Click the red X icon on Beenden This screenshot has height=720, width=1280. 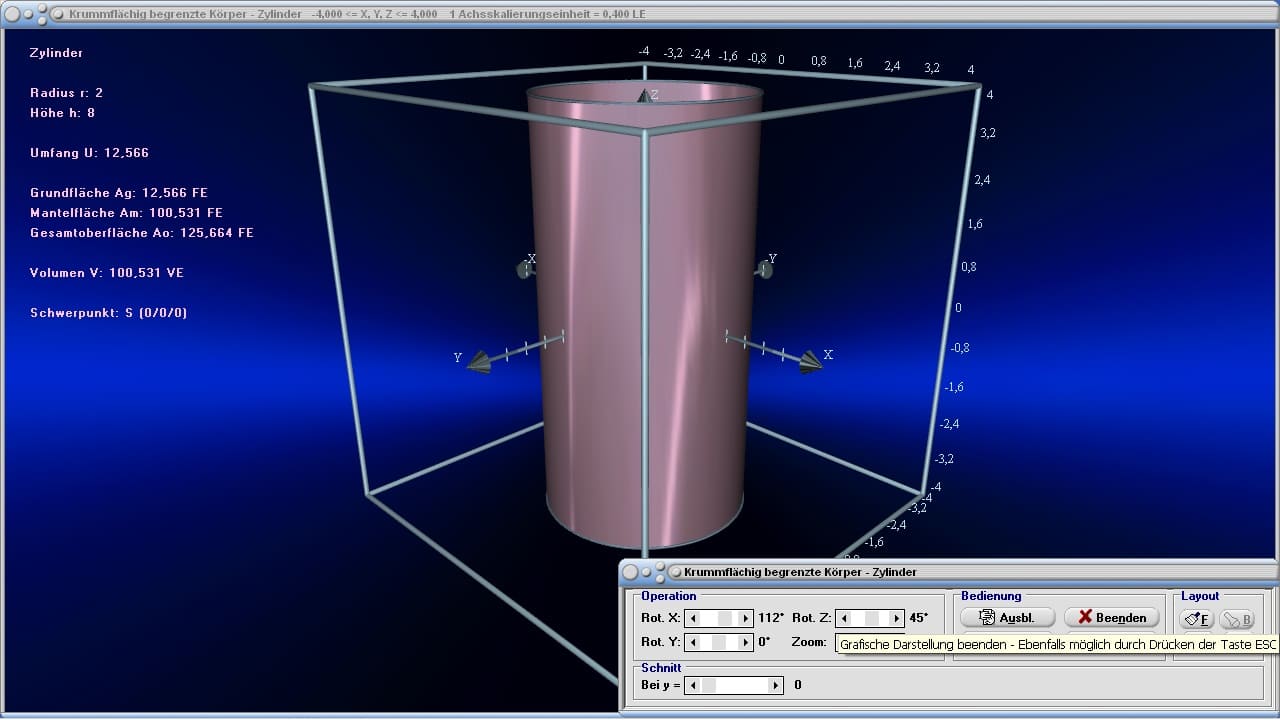1085,617
